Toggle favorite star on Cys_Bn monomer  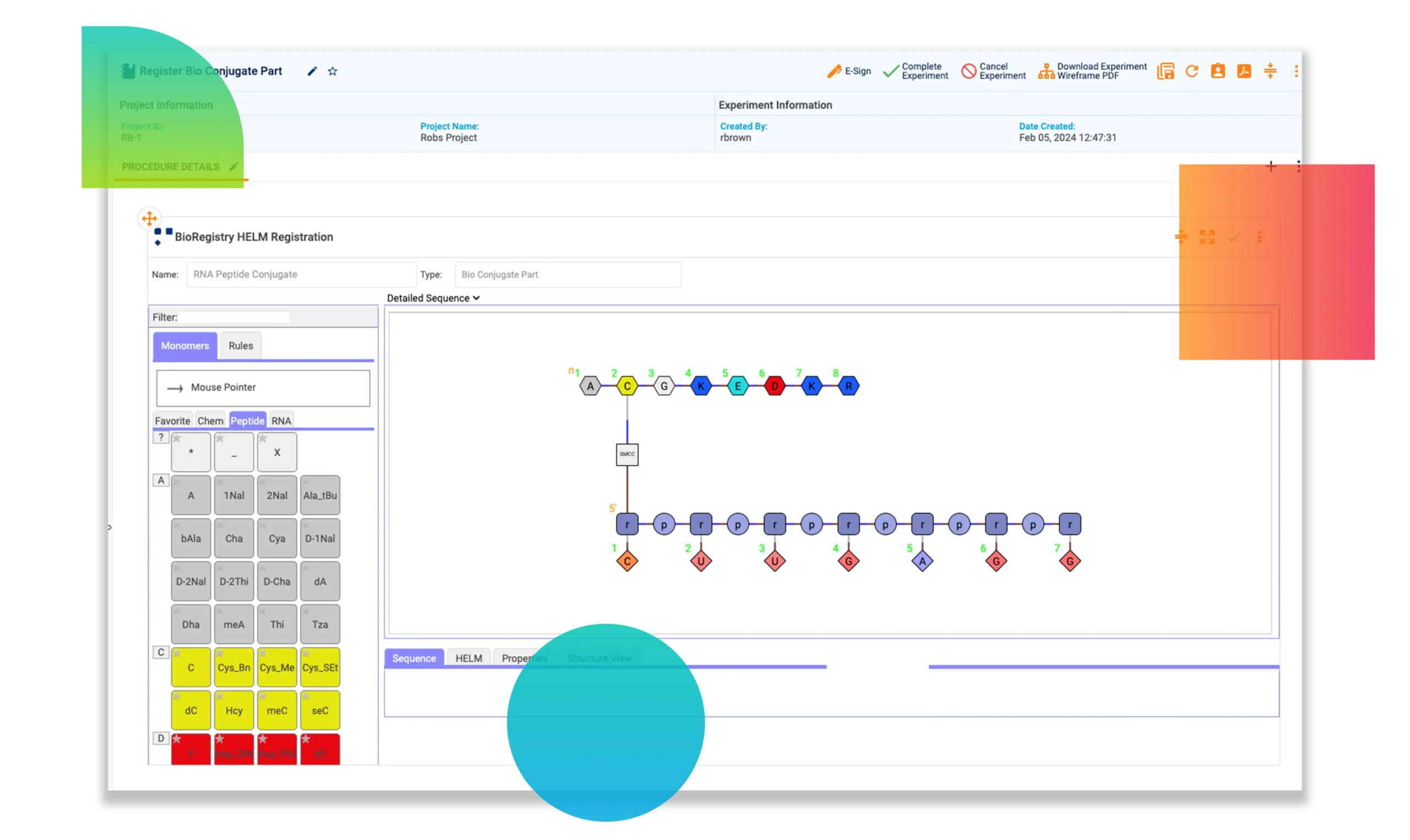[220, 654]
